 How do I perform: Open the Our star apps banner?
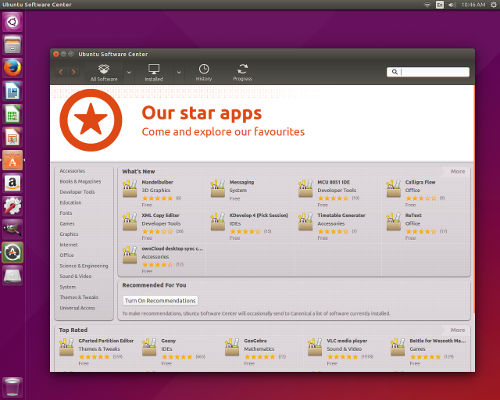tap(262, 123)
